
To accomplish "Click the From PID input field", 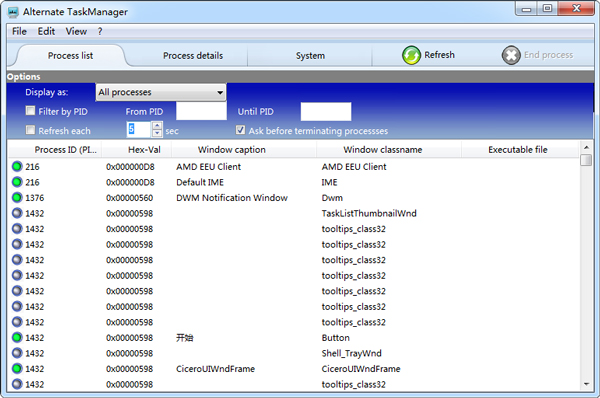I will (201, 111).
